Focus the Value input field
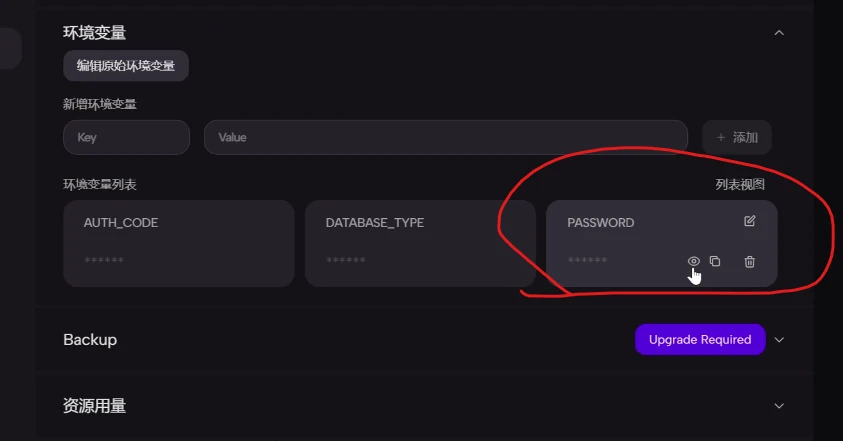This screenshot has height=441, width=843. pyautogui.click(x=446, y=137)
